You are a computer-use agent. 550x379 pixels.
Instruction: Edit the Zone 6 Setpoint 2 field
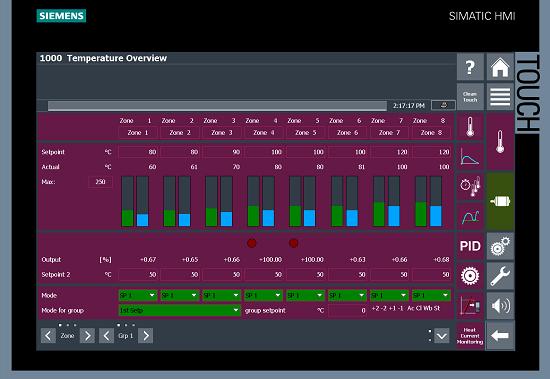(x=347, y=274)
